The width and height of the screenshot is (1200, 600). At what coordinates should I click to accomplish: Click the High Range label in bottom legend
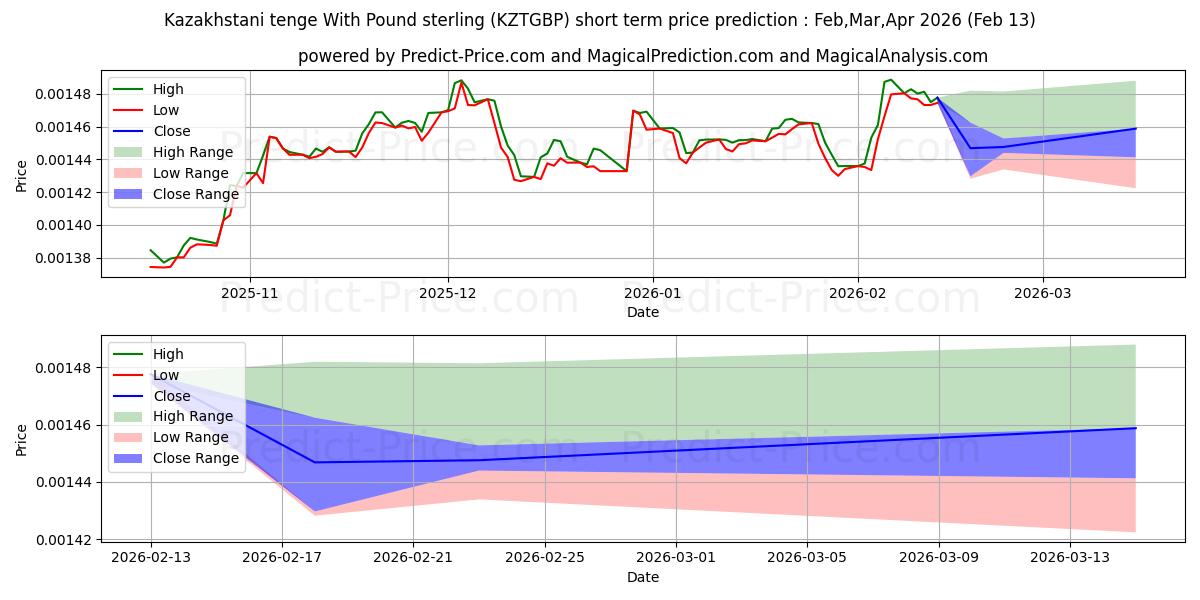pos(193,417)
